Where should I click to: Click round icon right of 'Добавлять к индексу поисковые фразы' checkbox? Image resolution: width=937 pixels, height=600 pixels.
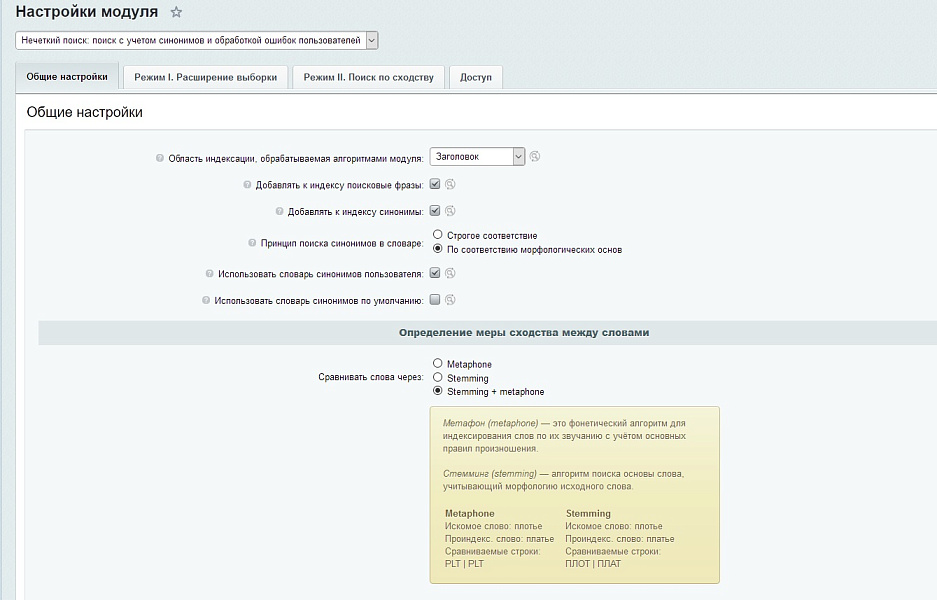pyautogui.click(x=450, y=184)
